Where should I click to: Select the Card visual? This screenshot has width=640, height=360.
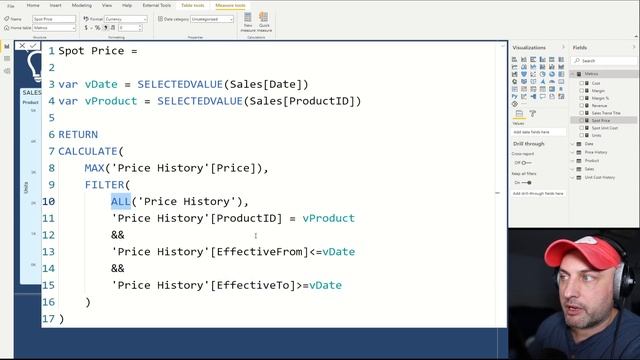(x=561, y=81)
